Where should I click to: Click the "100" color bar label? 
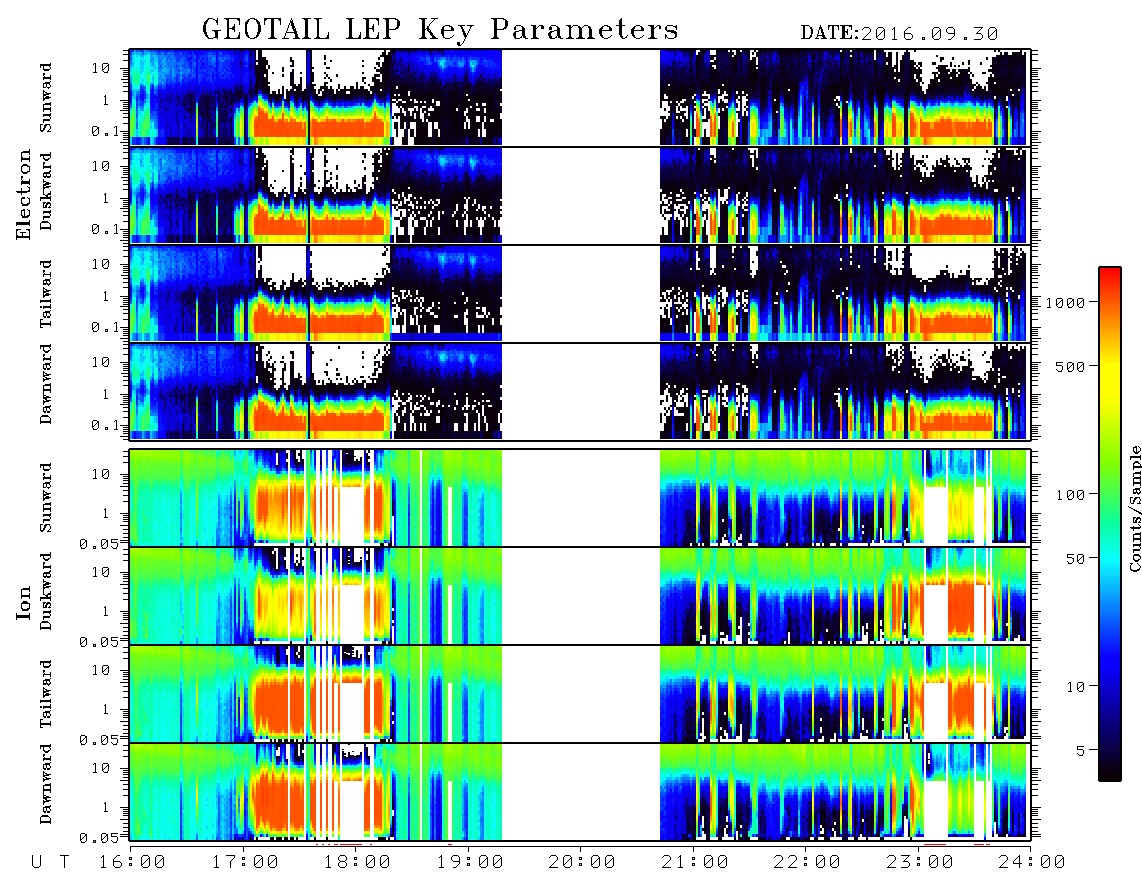click(1071, 495)
